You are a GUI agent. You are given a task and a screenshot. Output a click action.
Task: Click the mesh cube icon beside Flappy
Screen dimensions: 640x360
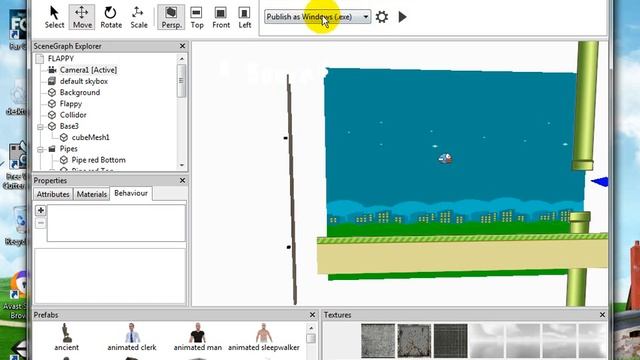click(52, 104)
